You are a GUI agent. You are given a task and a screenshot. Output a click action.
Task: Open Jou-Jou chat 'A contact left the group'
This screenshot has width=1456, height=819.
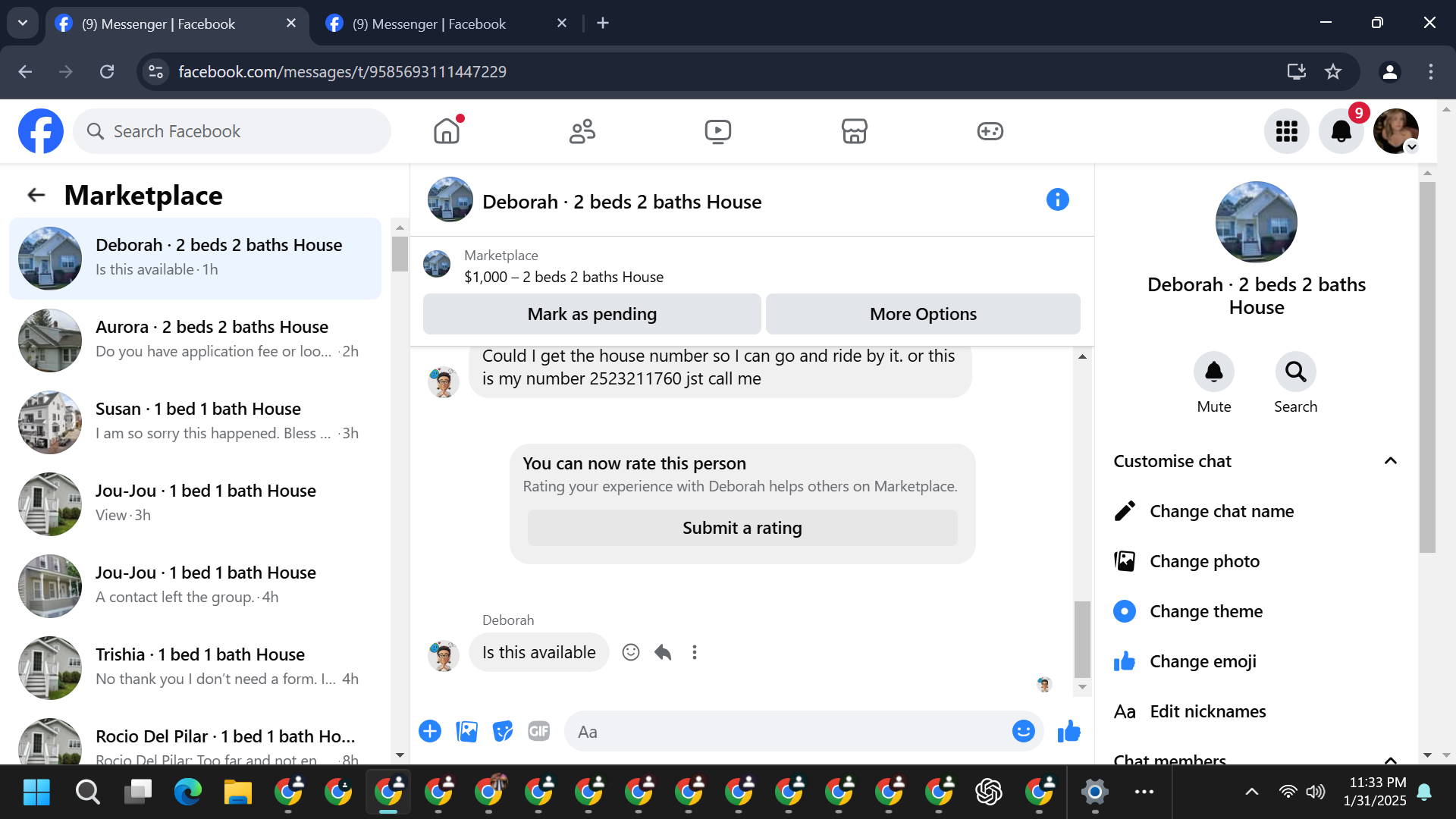point(195,586)
